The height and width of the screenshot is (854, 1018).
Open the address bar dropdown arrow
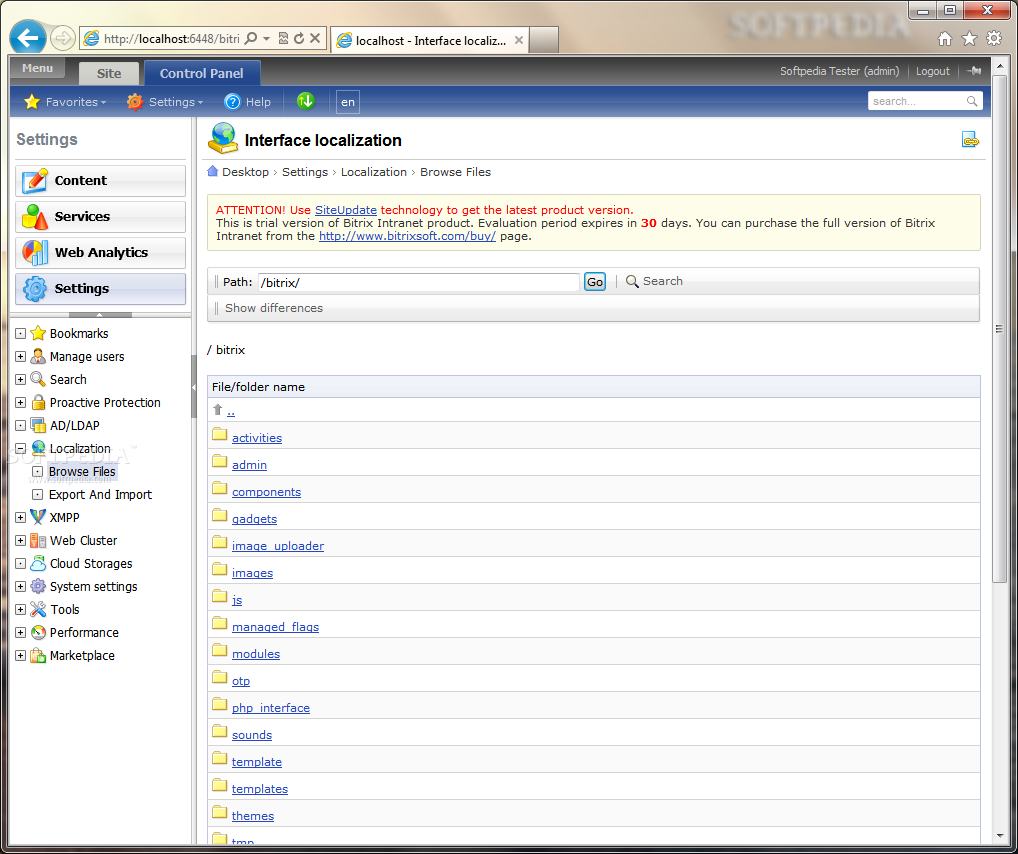[x=266, y=38]
